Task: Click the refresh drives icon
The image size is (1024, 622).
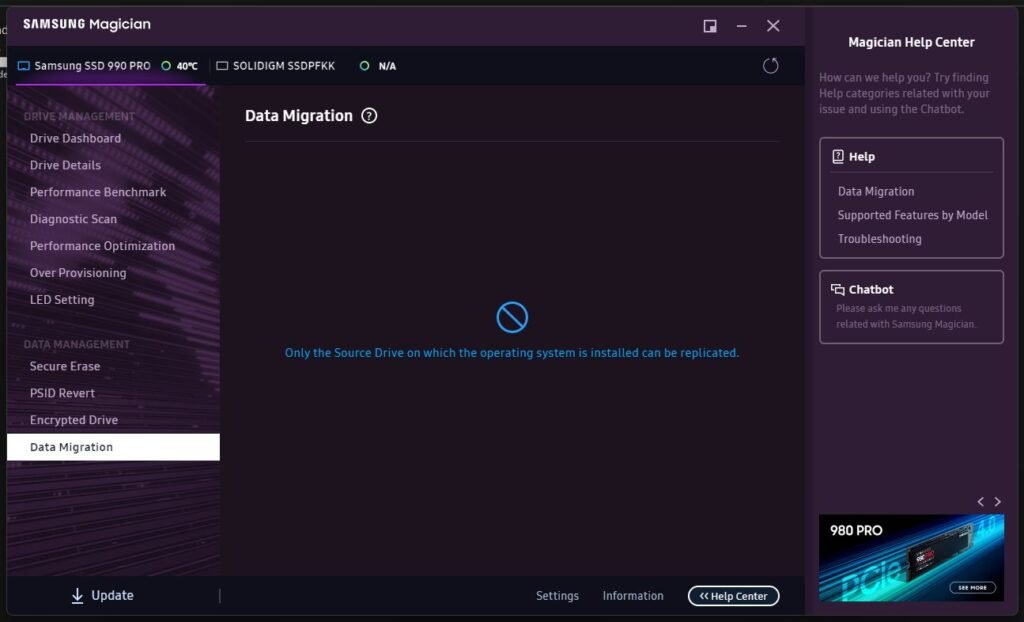Action: point(770,66)
